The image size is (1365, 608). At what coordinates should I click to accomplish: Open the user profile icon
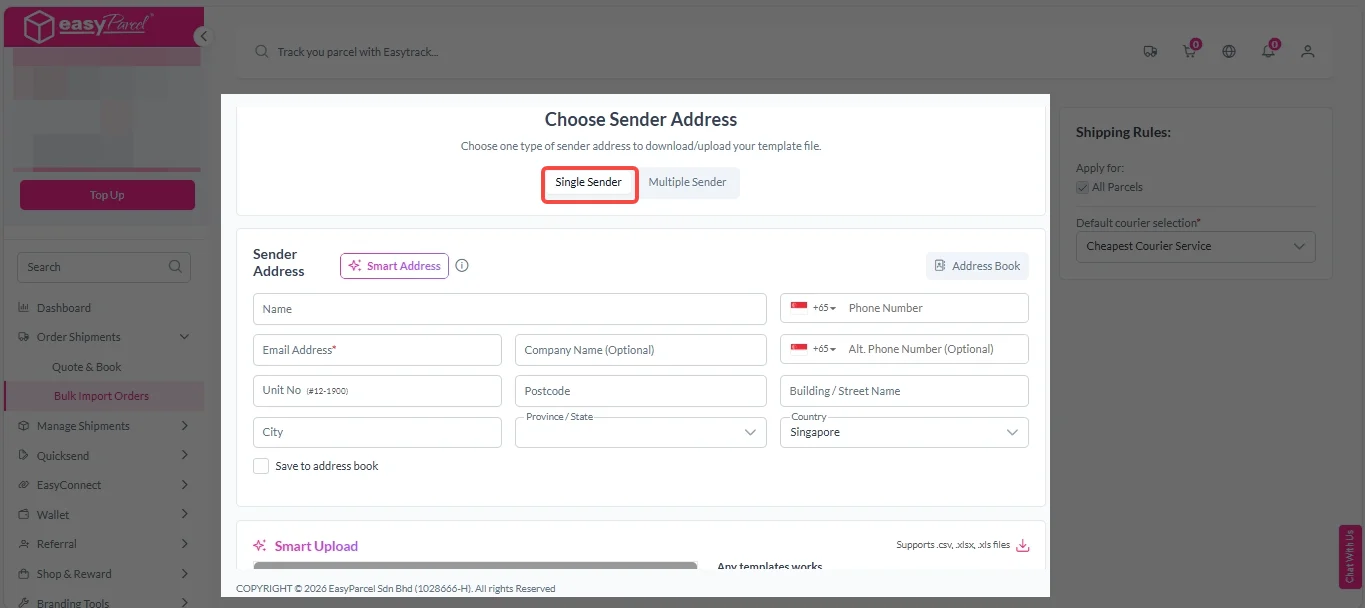coord(1307,52)
